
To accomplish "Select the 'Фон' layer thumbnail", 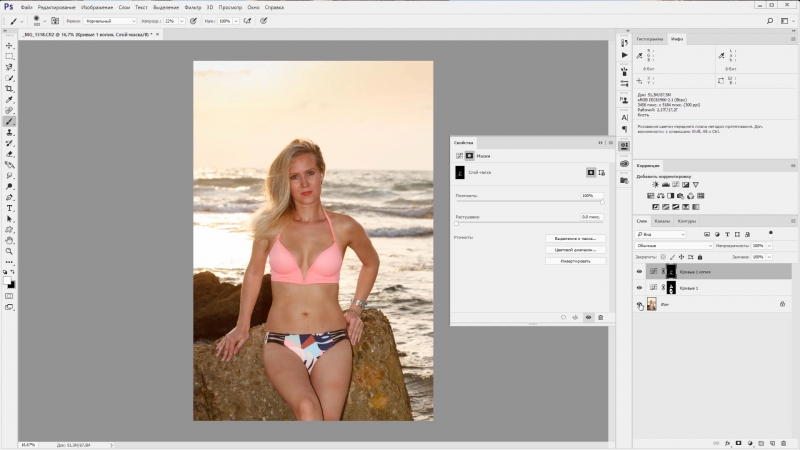I will point(653,304).
